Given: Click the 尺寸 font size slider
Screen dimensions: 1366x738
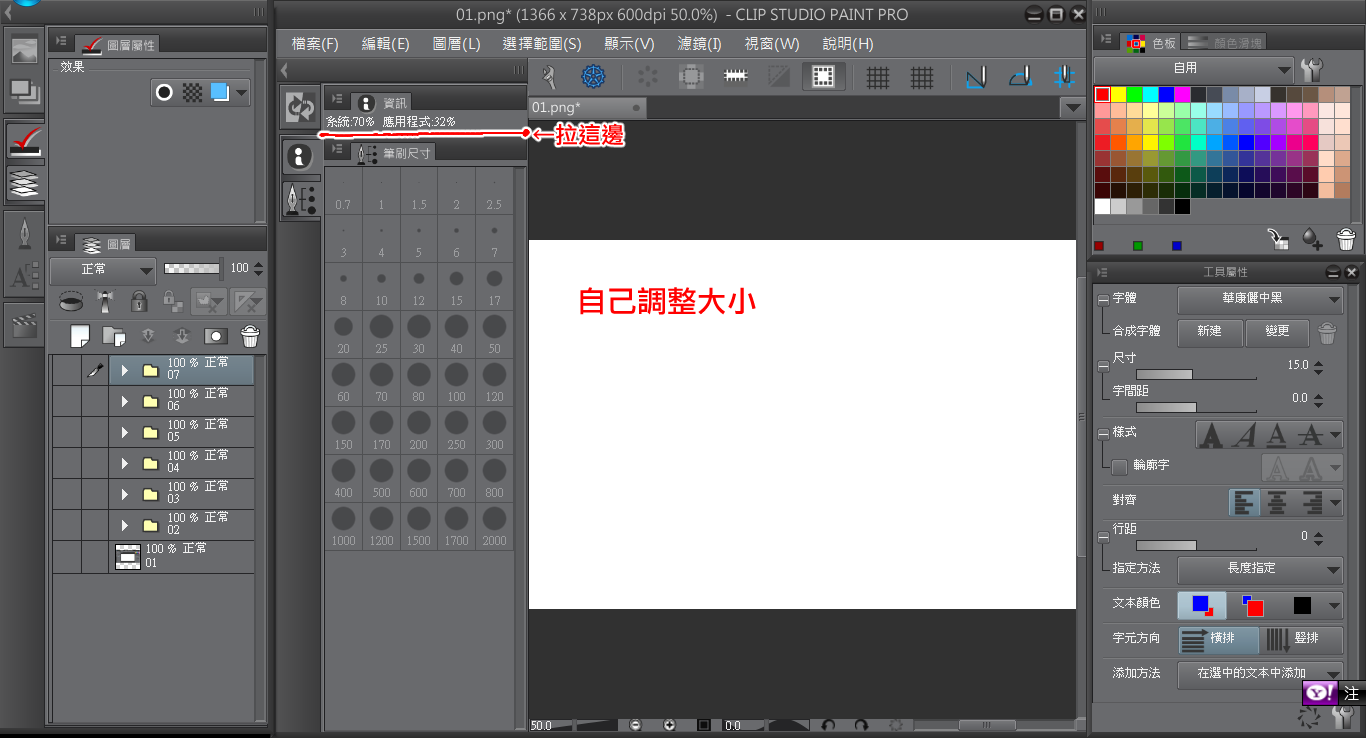Looking at the screenshot, I should click(1196, 375).
